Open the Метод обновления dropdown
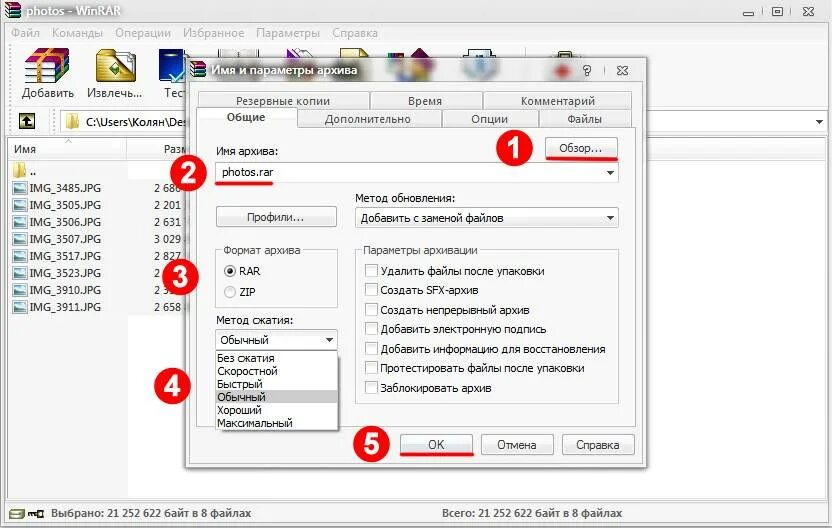This screenshot has width=832, height=528. pos(487,218)
